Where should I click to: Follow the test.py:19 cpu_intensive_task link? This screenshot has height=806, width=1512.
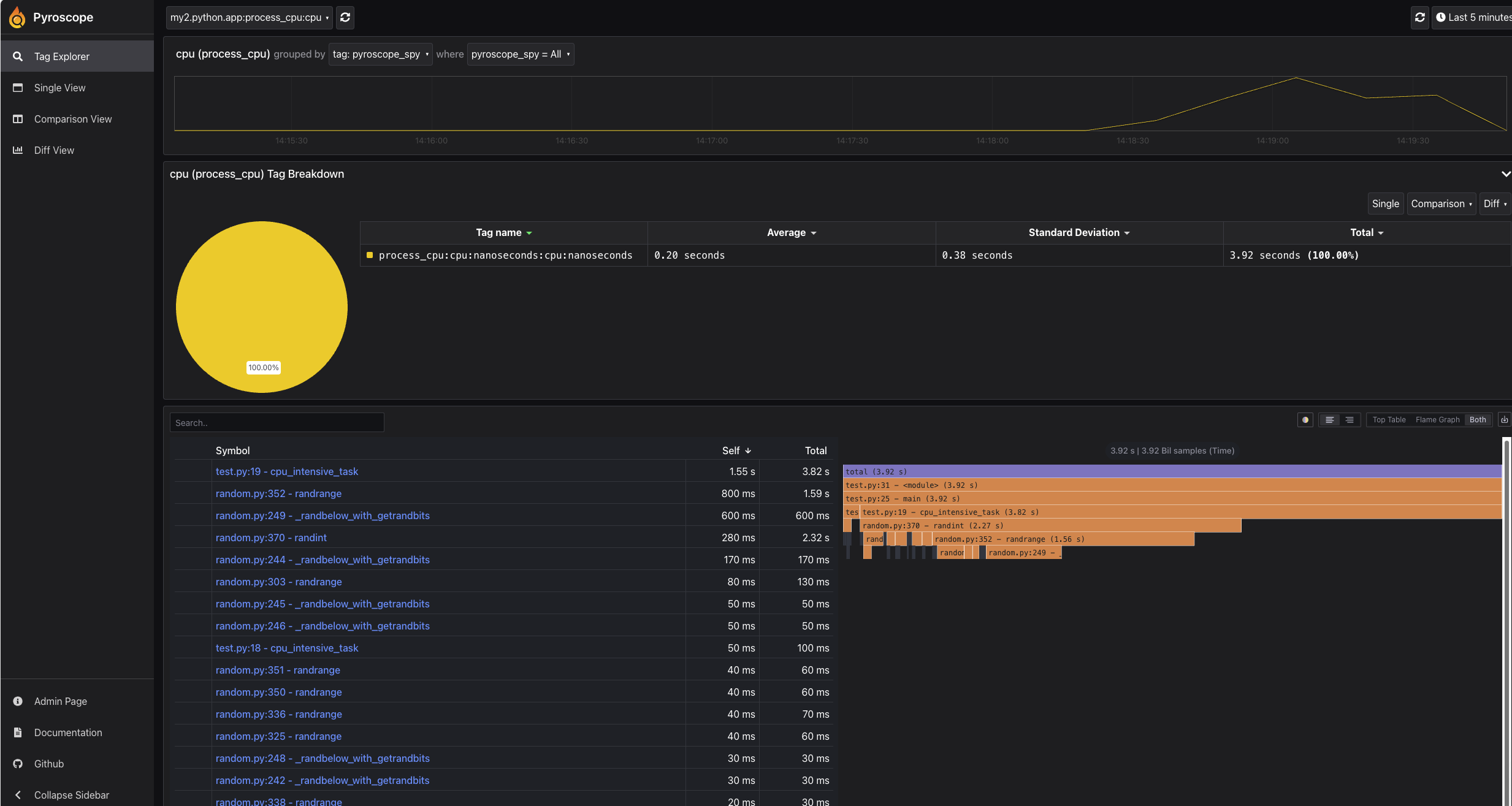287,471
